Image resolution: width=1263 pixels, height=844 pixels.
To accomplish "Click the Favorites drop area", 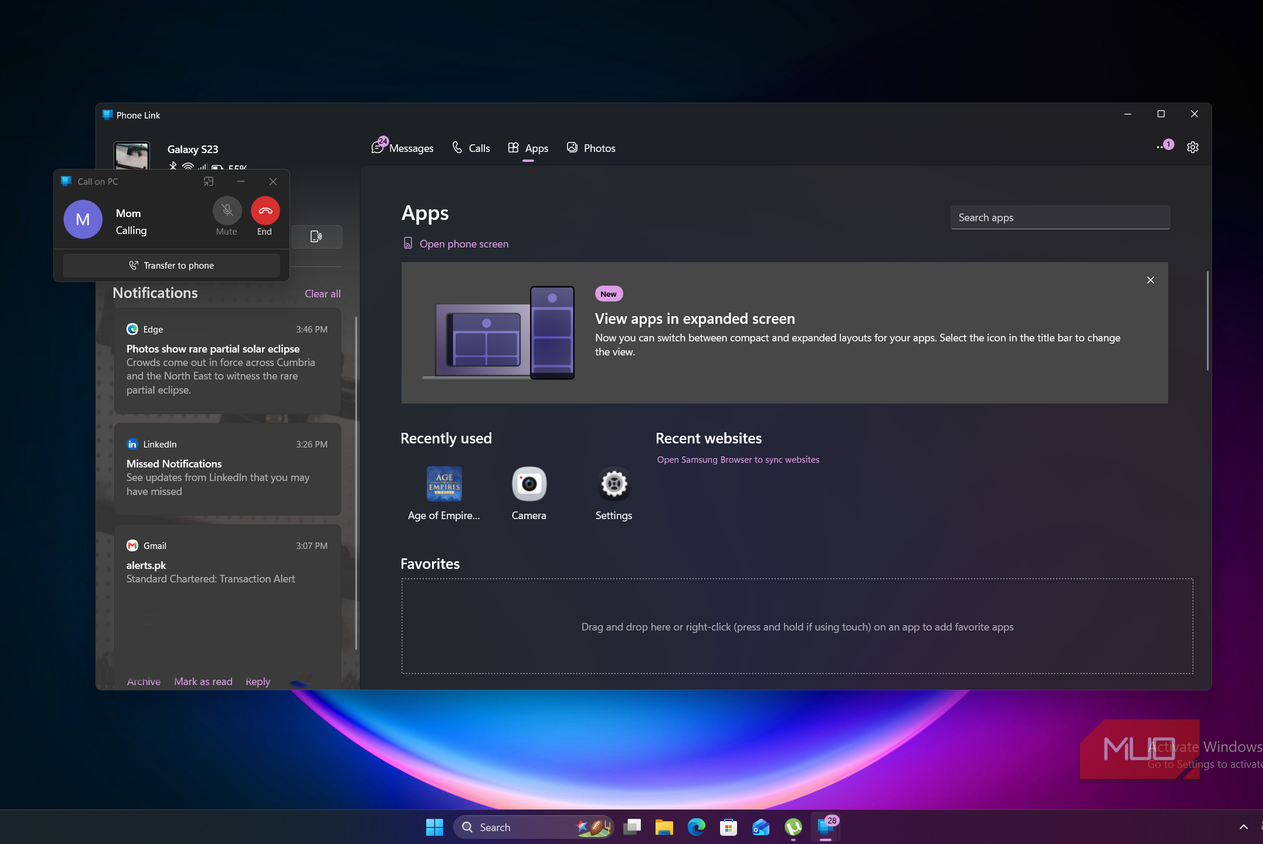I will [797, 626].
